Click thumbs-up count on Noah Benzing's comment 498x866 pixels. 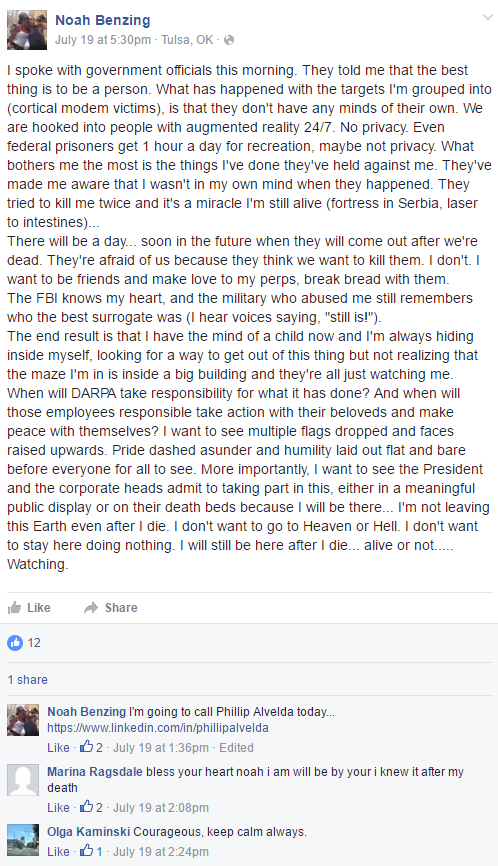pos(91,747)
